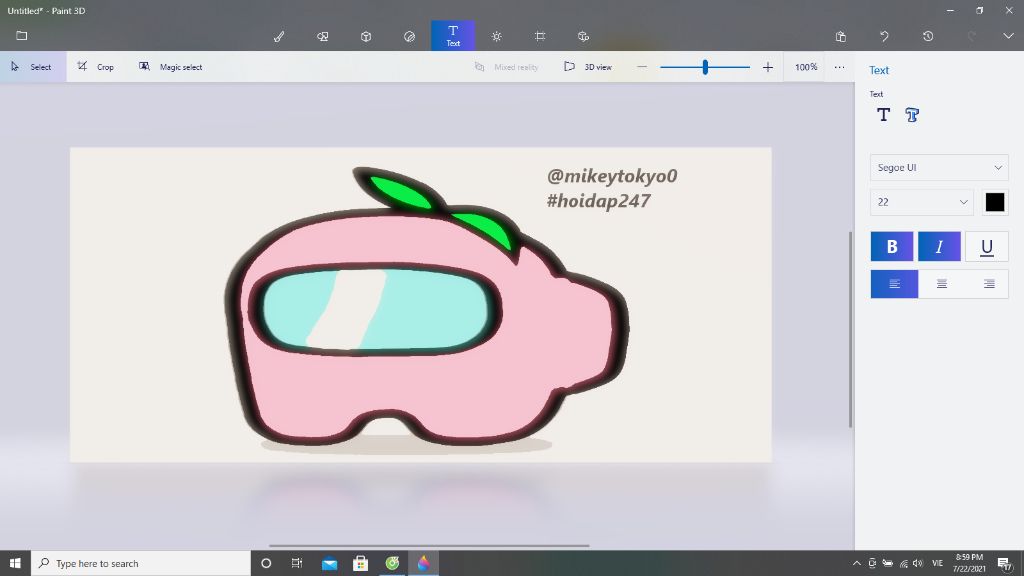1024x576 pixels.
Task: Open the Menu folder icon
Action: (x=22, y=36)
